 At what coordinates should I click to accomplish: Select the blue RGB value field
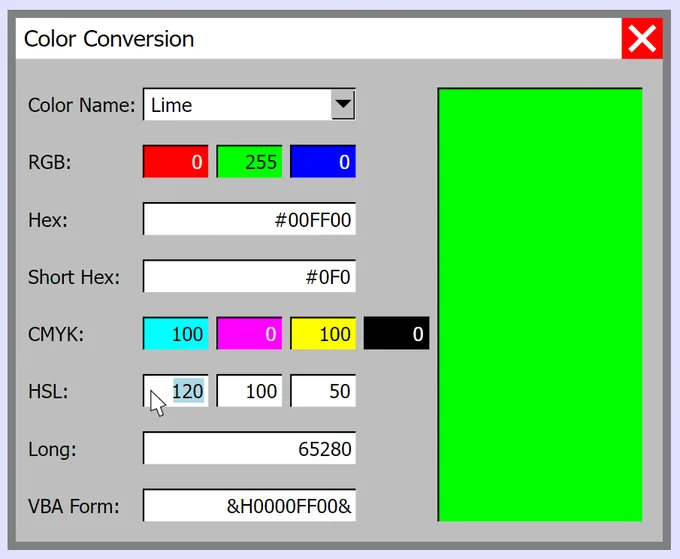[323, 162]
